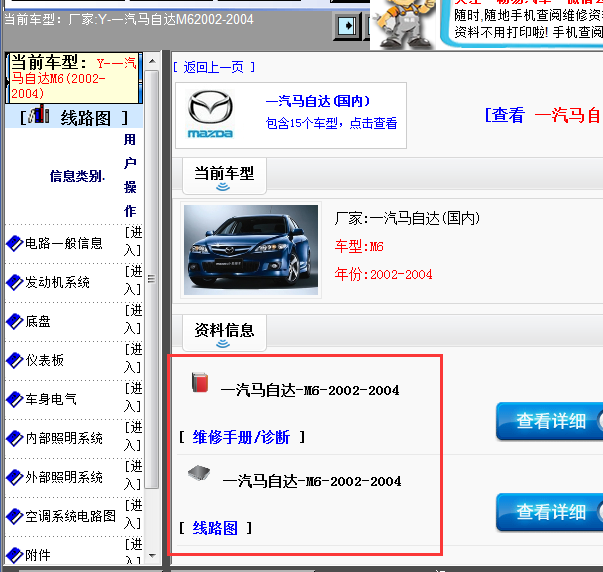Select the 当前车型 tab

click(224, 176)
